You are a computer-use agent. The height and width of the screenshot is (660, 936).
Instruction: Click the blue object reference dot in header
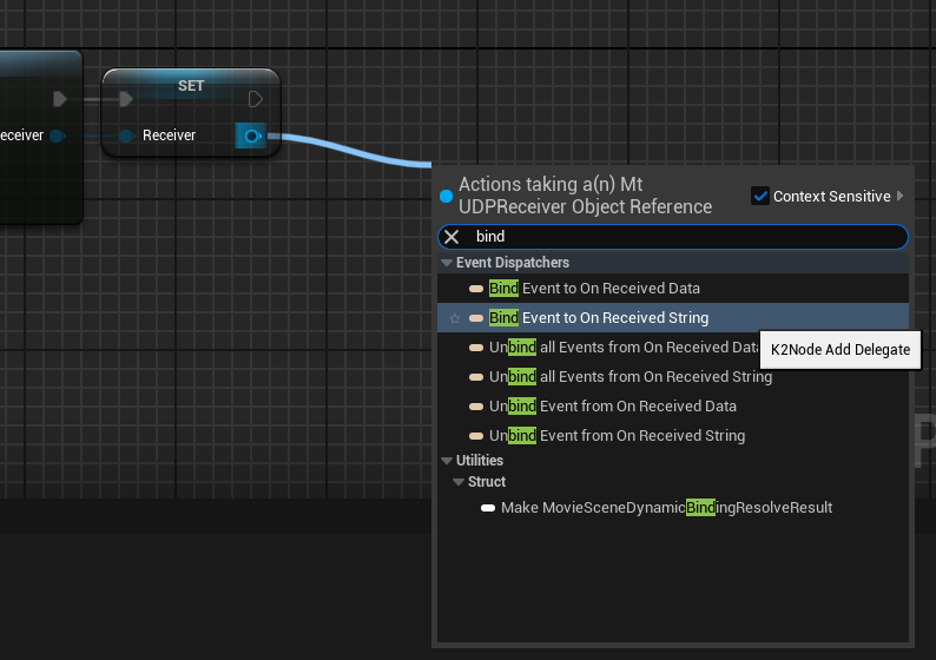point(446,196)
